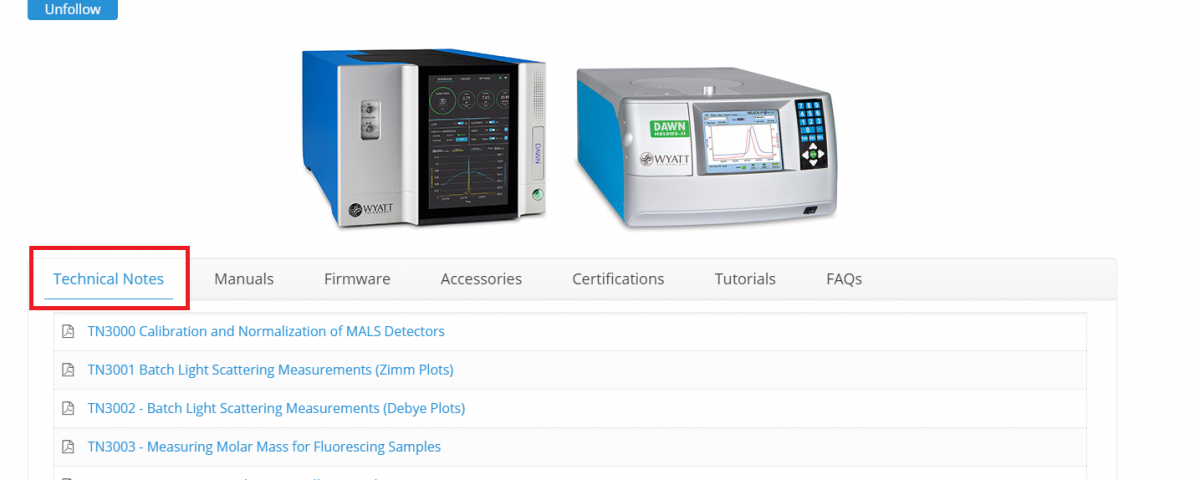
Task: Open TN3003 Measuring Molar Mass link
Action: coord(264,447)
